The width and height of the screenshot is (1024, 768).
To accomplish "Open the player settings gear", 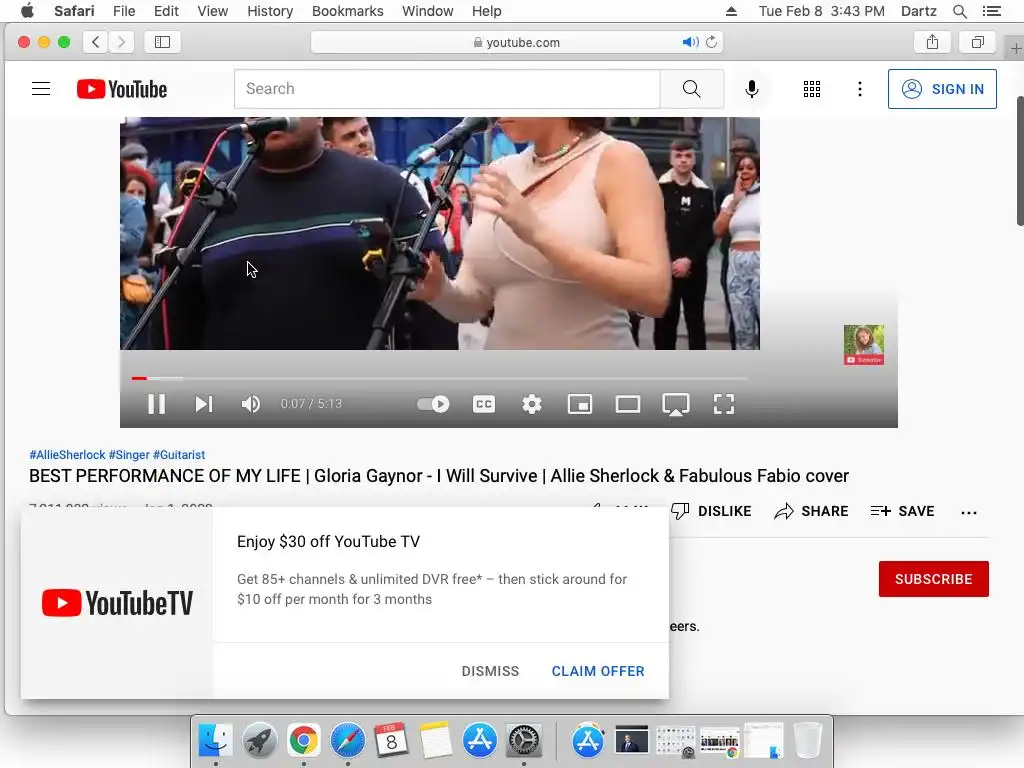I will 532,404.
